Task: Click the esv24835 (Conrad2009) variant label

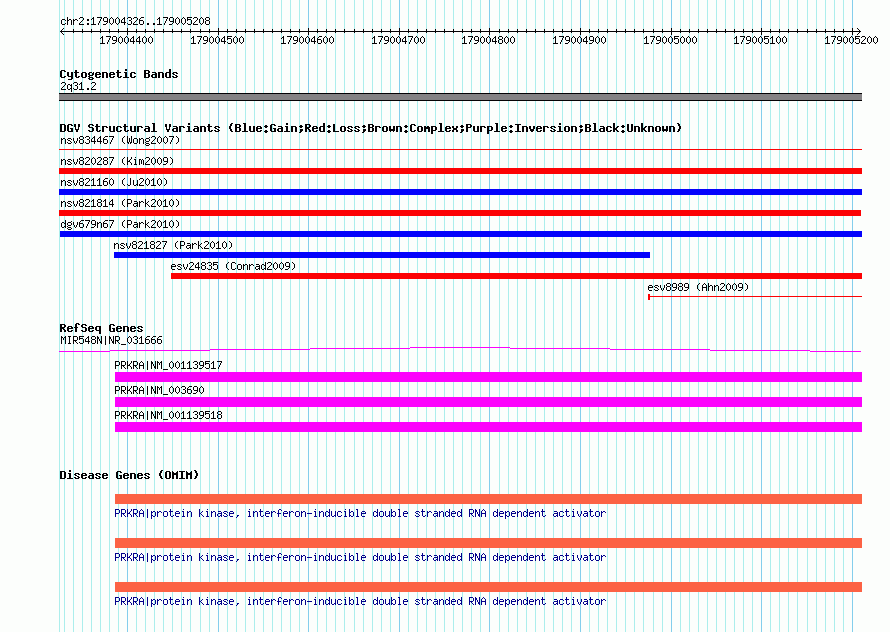Action: tap(233, 266)
